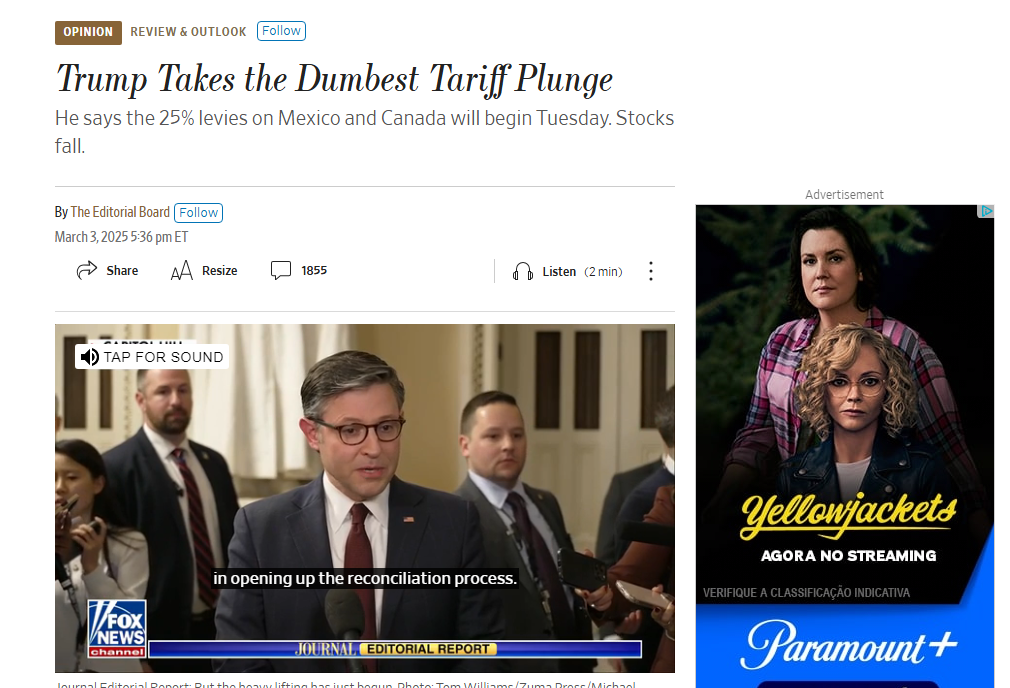This screenshot has height=688, width=1010.
Task: Click the Yellowjackets advertisement title
Action: coord(848,515)
